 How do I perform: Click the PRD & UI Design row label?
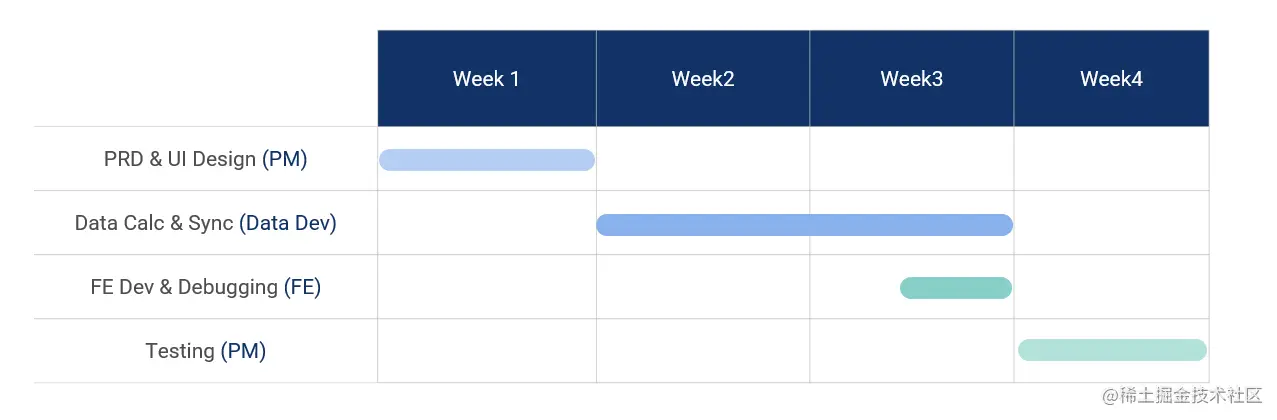point(205,159)
